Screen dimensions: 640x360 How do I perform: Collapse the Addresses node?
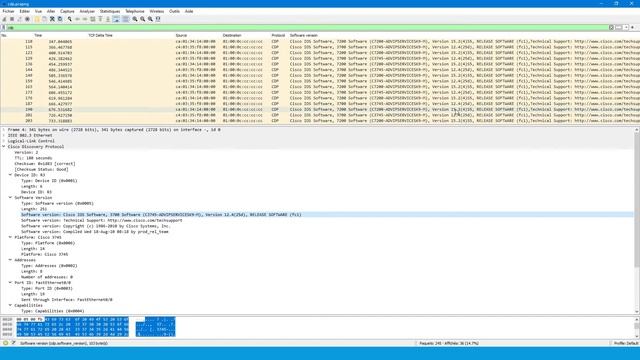pyautogui.click(x=10, y=260)
